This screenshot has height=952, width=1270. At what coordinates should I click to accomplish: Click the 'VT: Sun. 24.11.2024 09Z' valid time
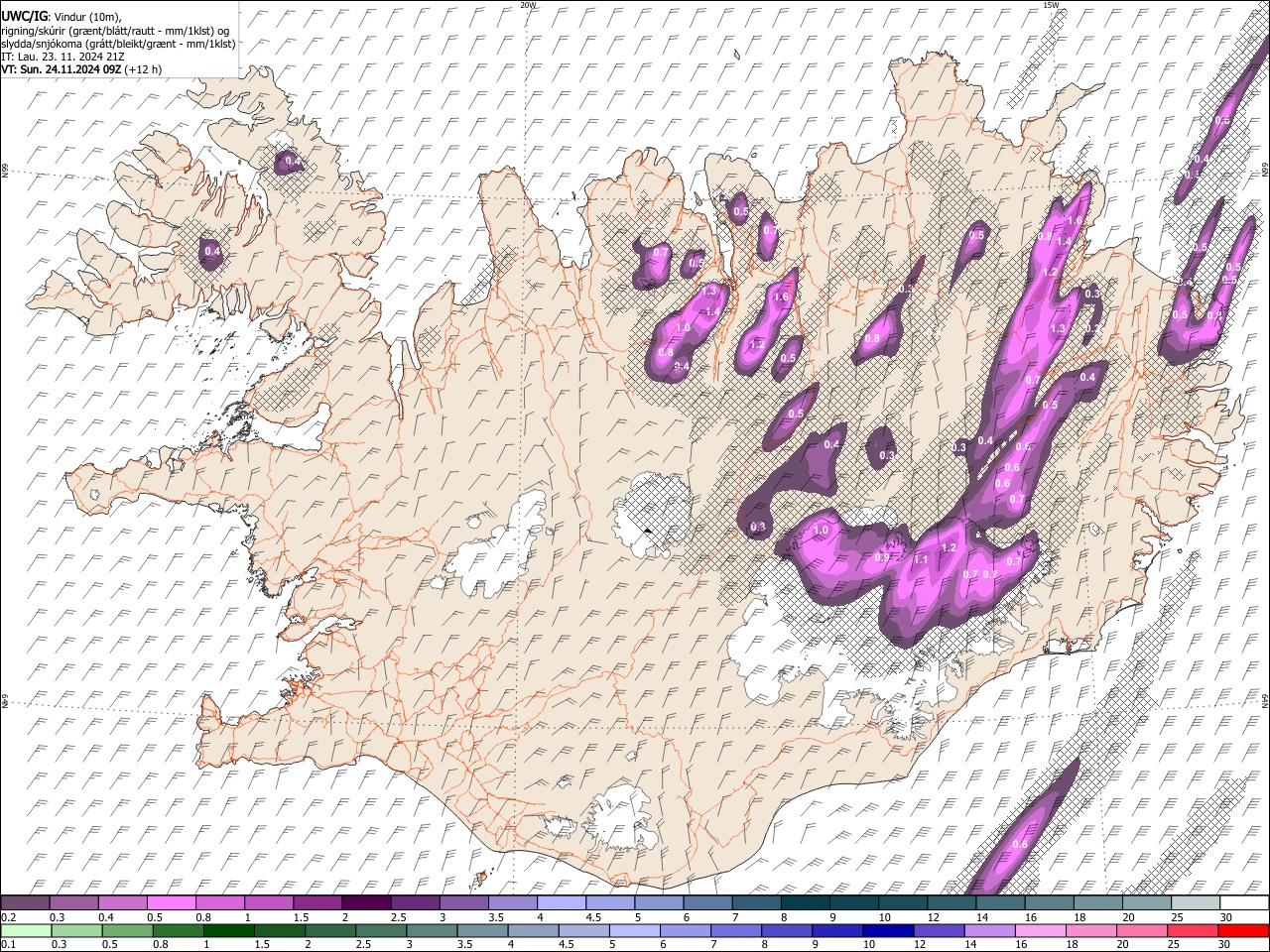[x=62, y=69]
